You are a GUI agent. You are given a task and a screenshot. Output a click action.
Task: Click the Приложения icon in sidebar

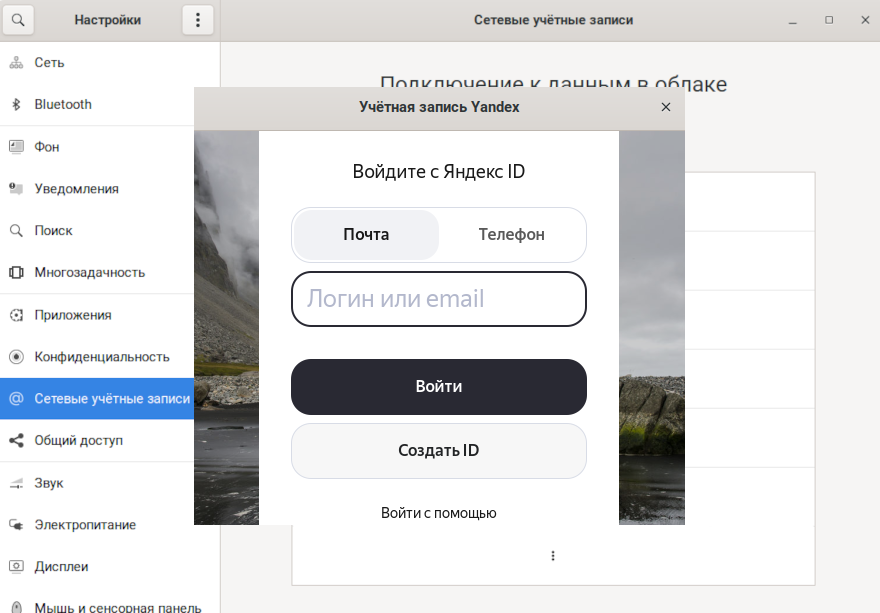pos(16,315)
